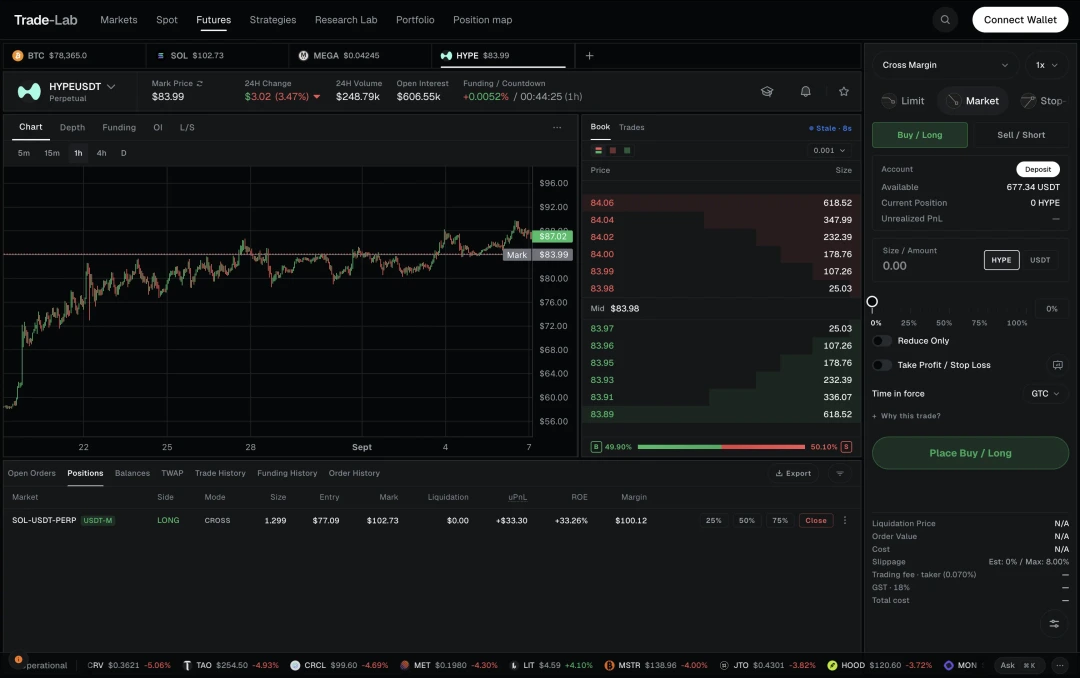Show bids-only order book view
This screenshot has height=678, width=1080.
pyautogui.click(x=627, y=150)
